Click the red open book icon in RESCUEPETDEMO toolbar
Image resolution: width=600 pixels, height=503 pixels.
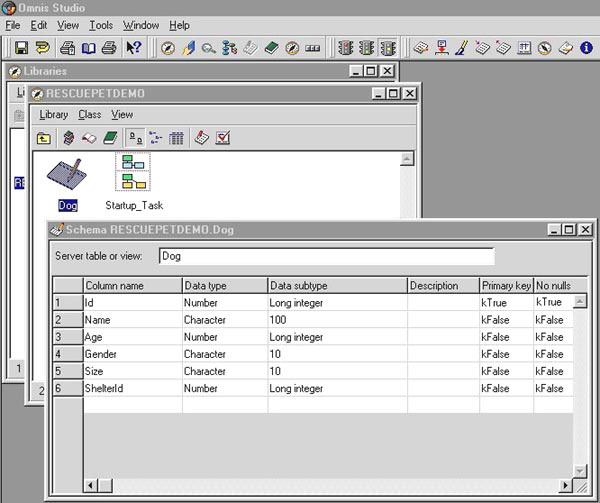click(x=89, y=138)
